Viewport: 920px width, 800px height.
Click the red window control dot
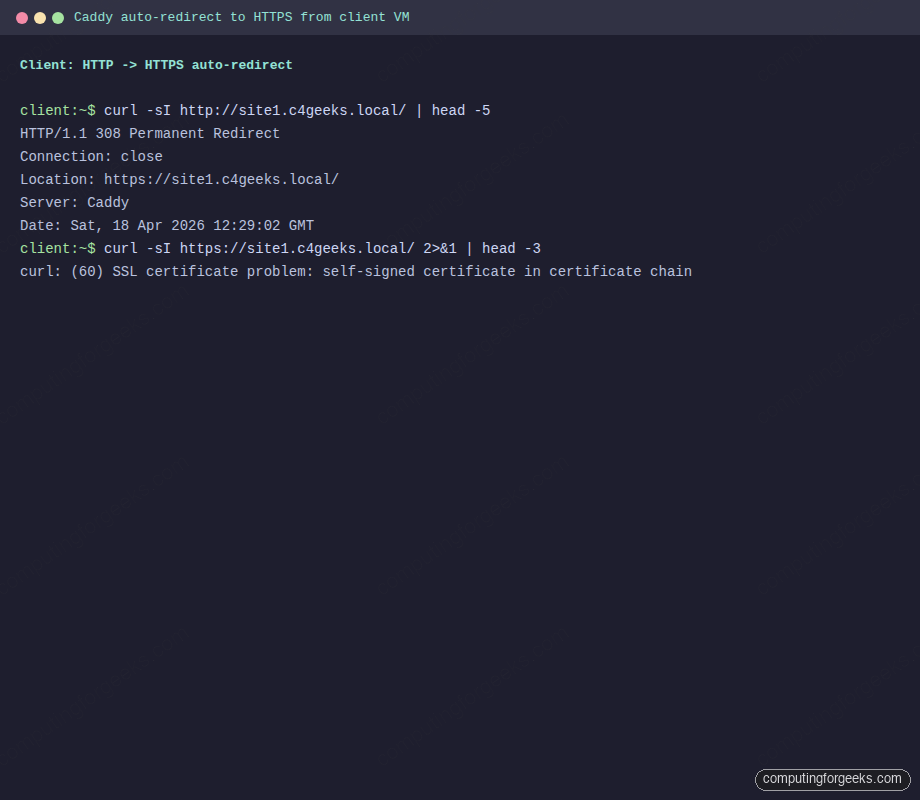21,17
